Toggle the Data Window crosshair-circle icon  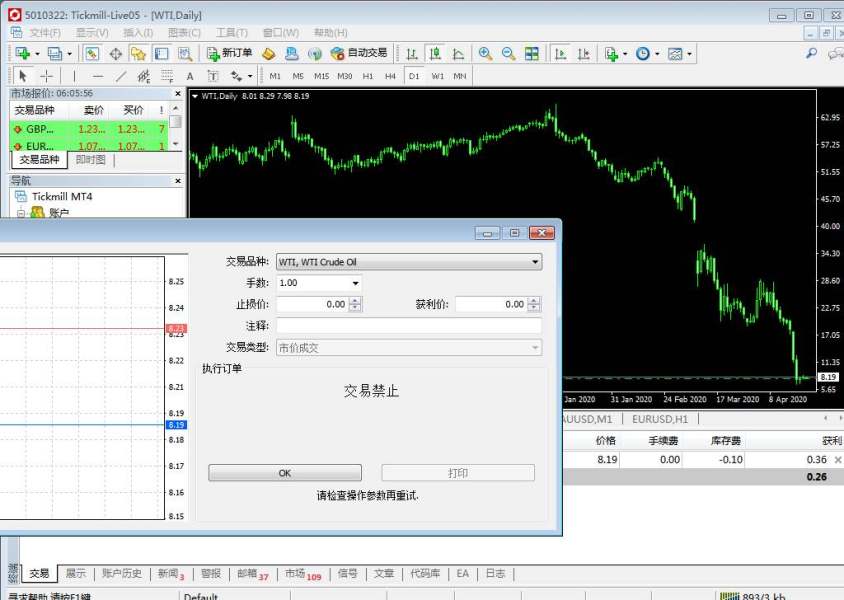tap(115, 53)
